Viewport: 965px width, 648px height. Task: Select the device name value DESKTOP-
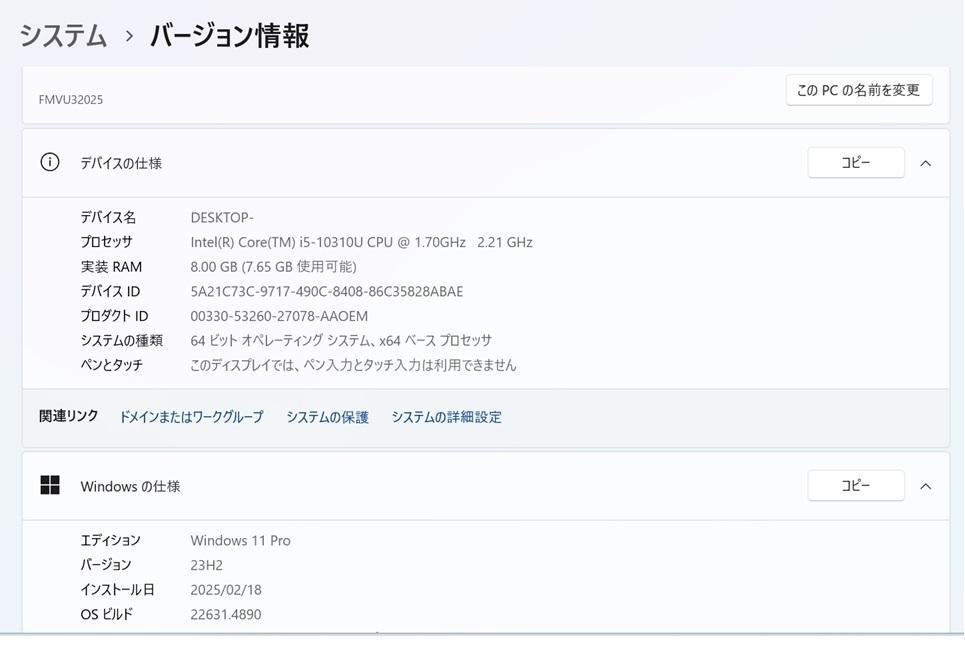point(222,218)
